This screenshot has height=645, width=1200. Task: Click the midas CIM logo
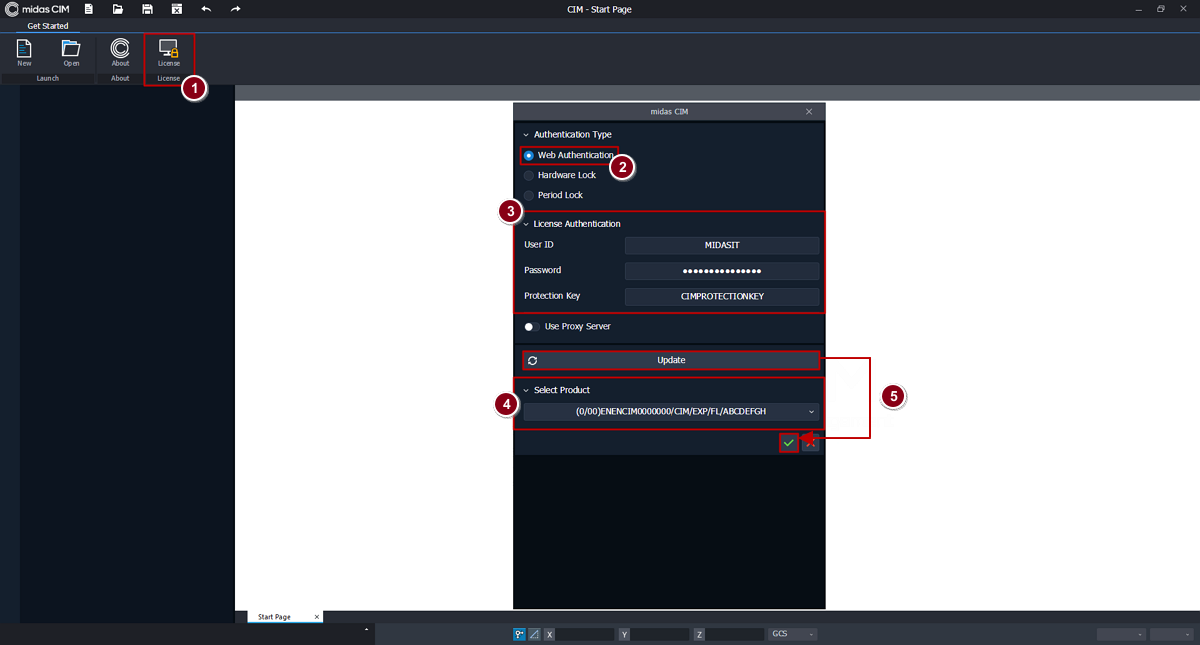coord(36,9)
